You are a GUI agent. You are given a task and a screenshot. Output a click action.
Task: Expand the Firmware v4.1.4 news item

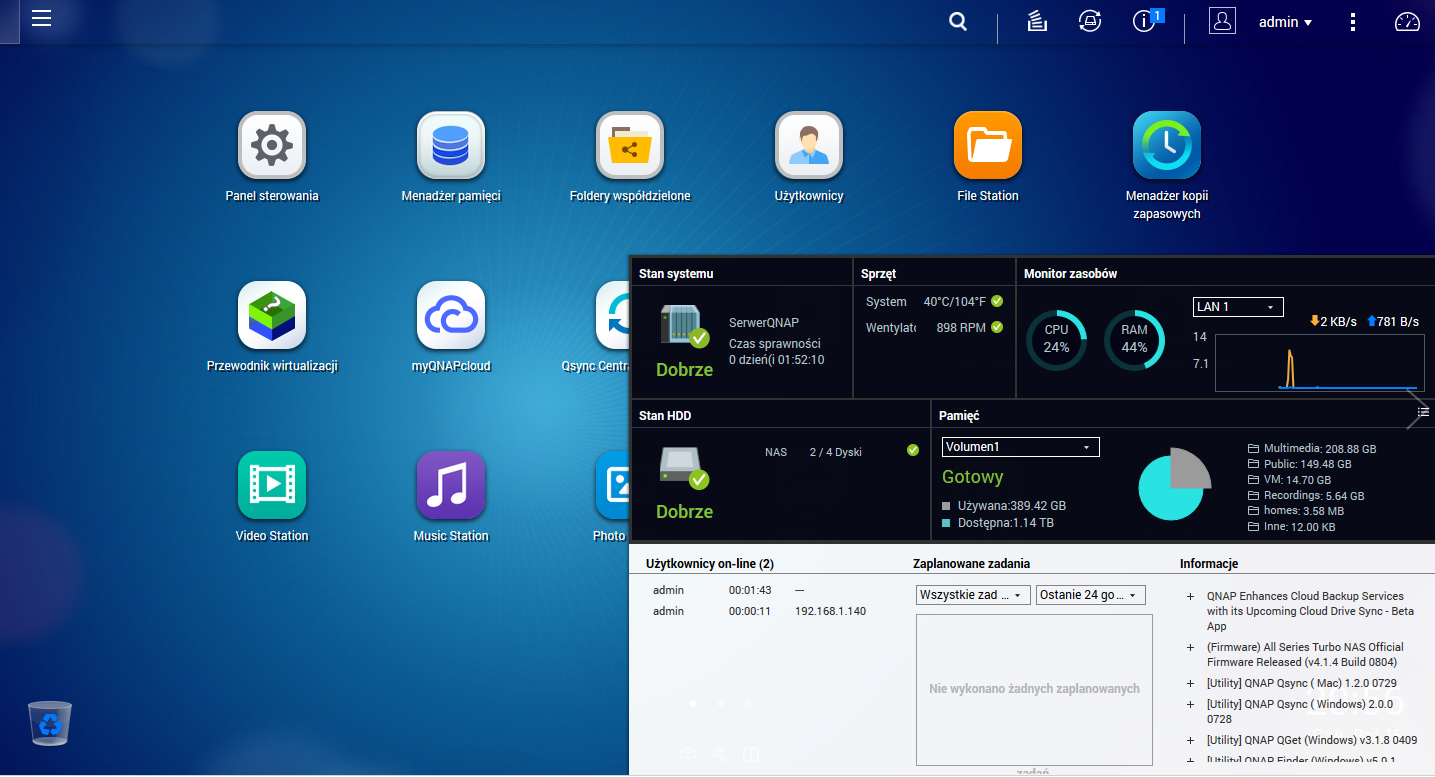1190,648
